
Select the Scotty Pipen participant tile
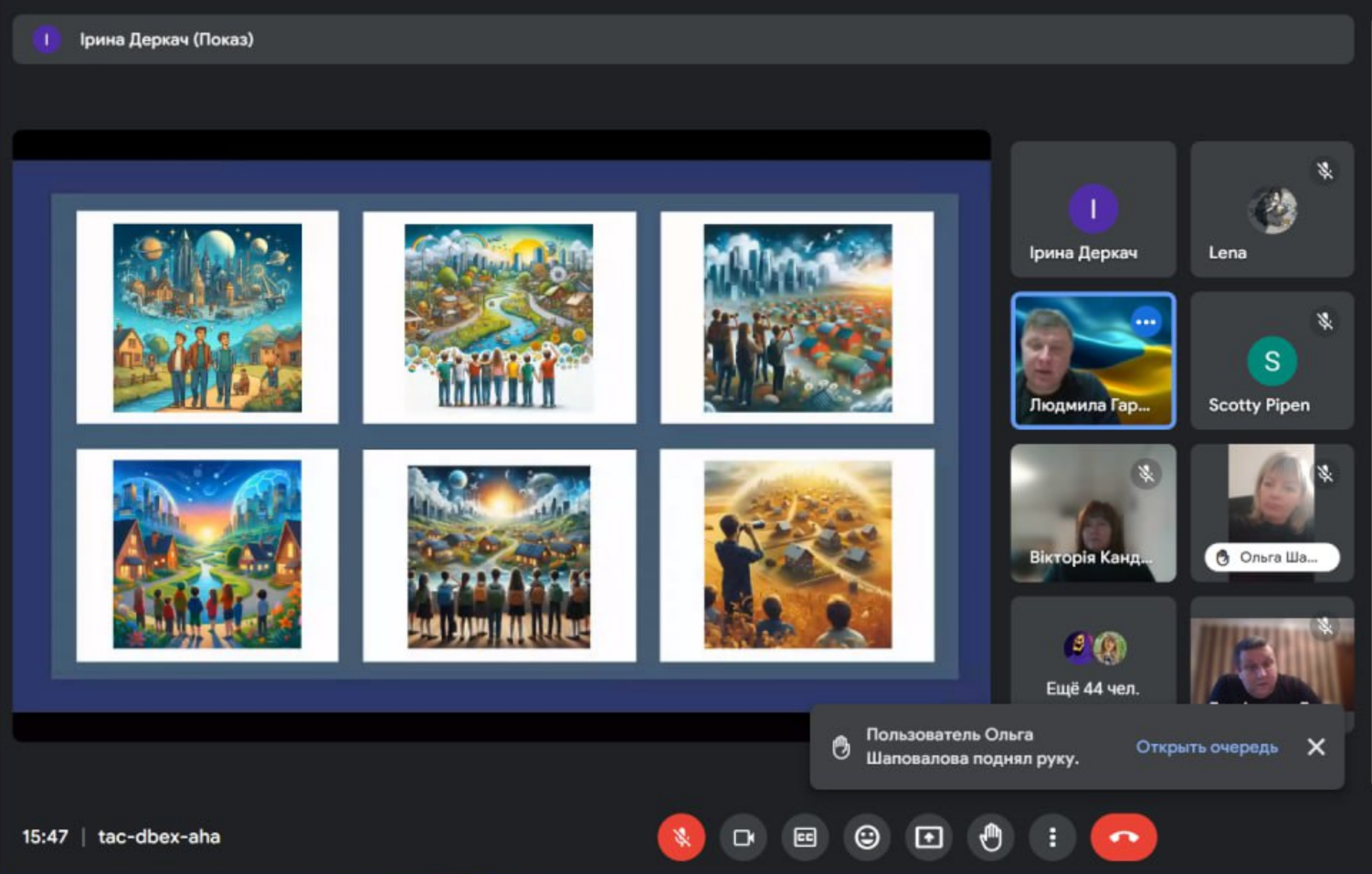[1271, 362]
